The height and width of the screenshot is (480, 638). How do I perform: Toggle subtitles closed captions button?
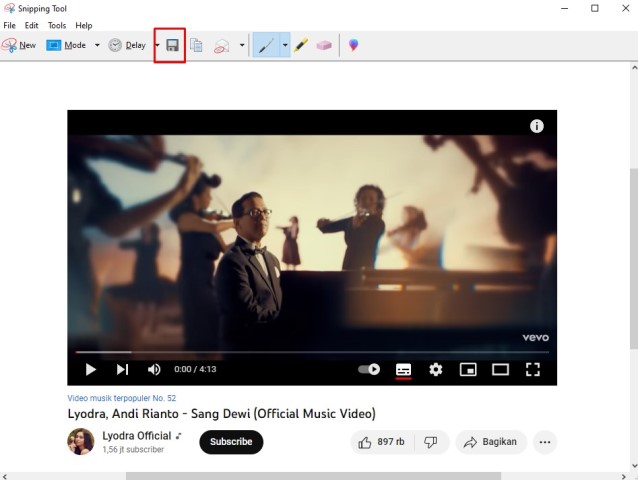[403, 370]
